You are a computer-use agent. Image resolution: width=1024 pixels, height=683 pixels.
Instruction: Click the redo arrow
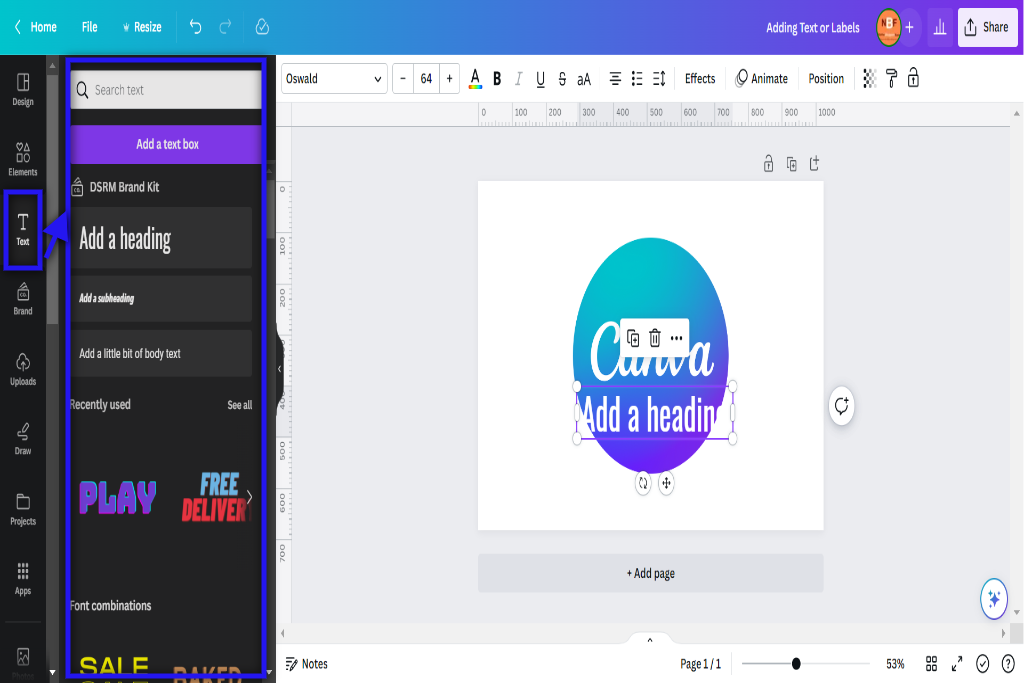pos(225,27)
